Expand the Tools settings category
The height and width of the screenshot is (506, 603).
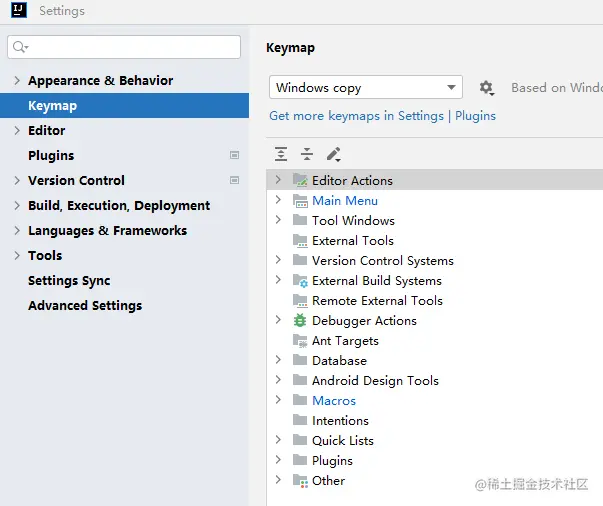(x=17, y=256)
